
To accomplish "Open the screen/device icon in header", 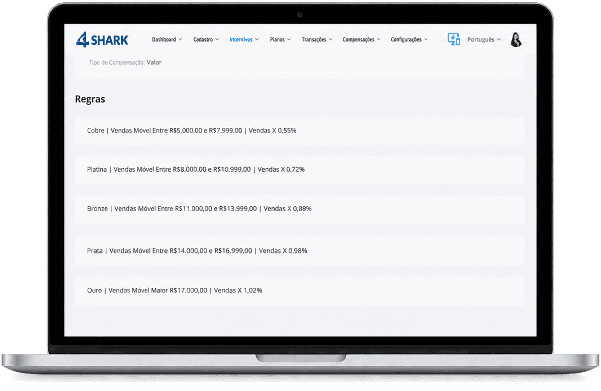I will pyautogui.click(x=454, y=39).
